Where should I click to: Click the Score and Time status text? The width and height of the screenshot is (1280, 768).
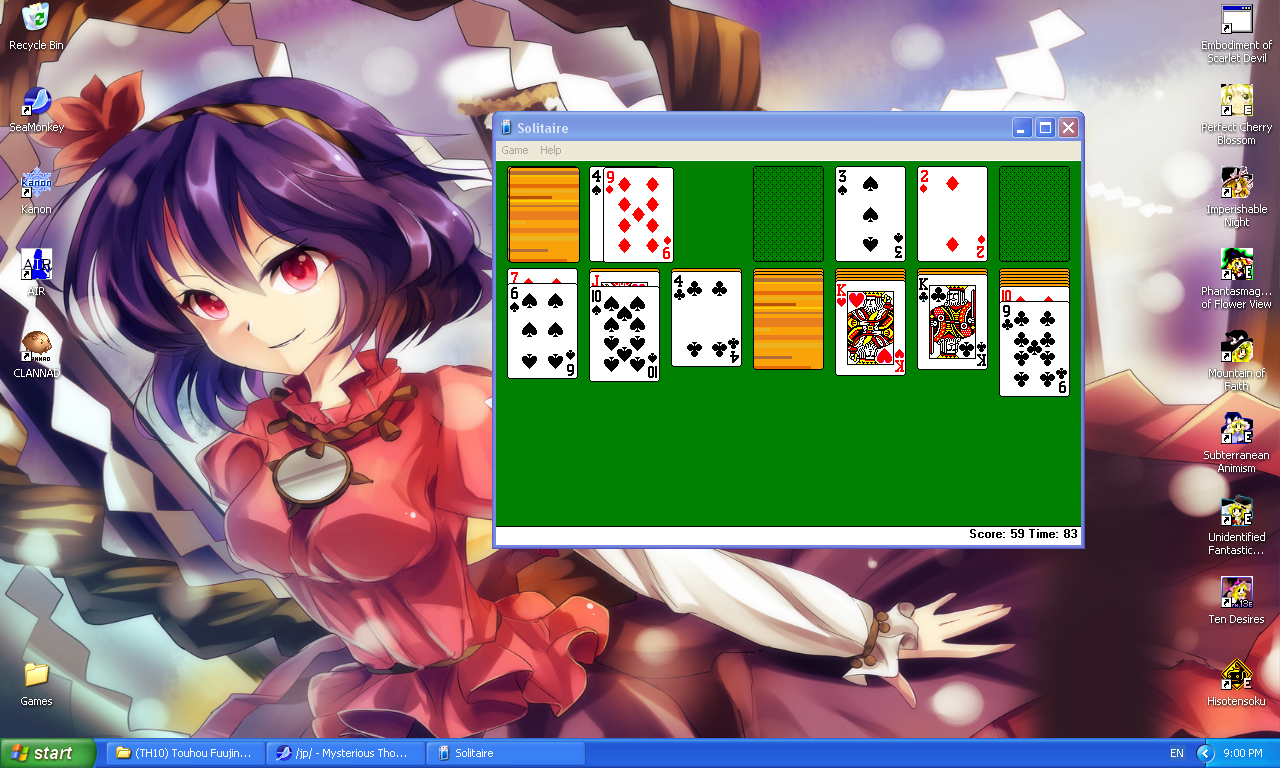[1023, 534]
